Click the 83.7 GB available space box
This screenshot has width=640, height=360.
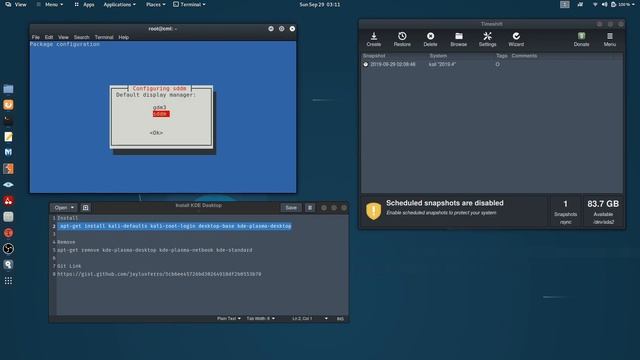pyautogui.click(x=603, y=211)
